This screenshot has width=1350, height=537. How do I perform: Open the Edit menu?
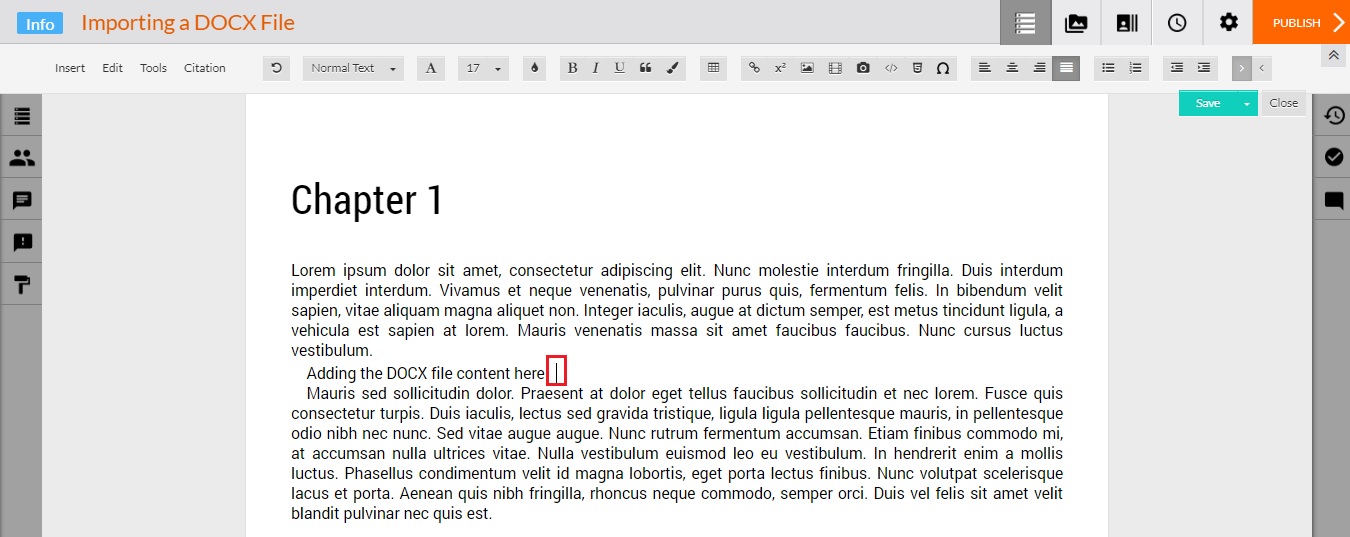click(x=113, y=68)
